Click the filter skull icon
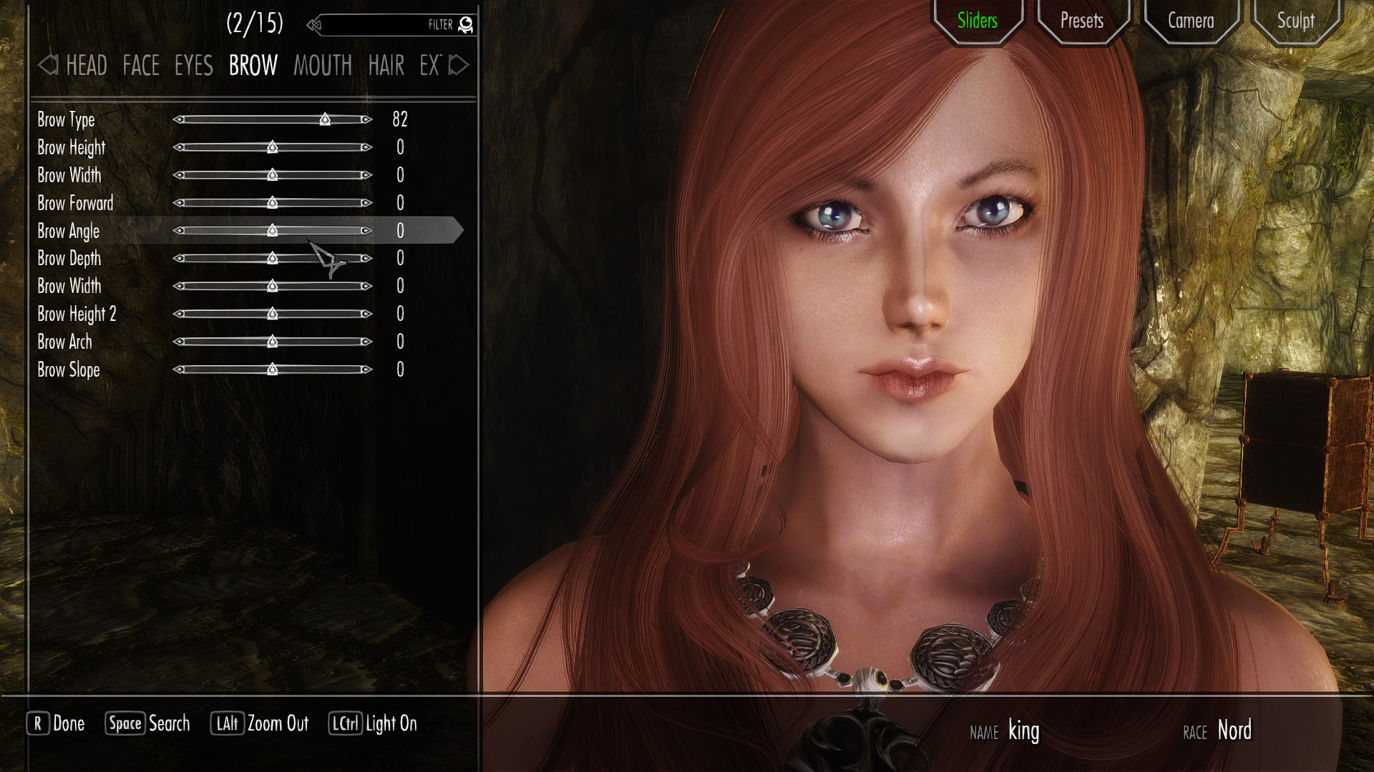1374x772 pixels. (465, 25)
